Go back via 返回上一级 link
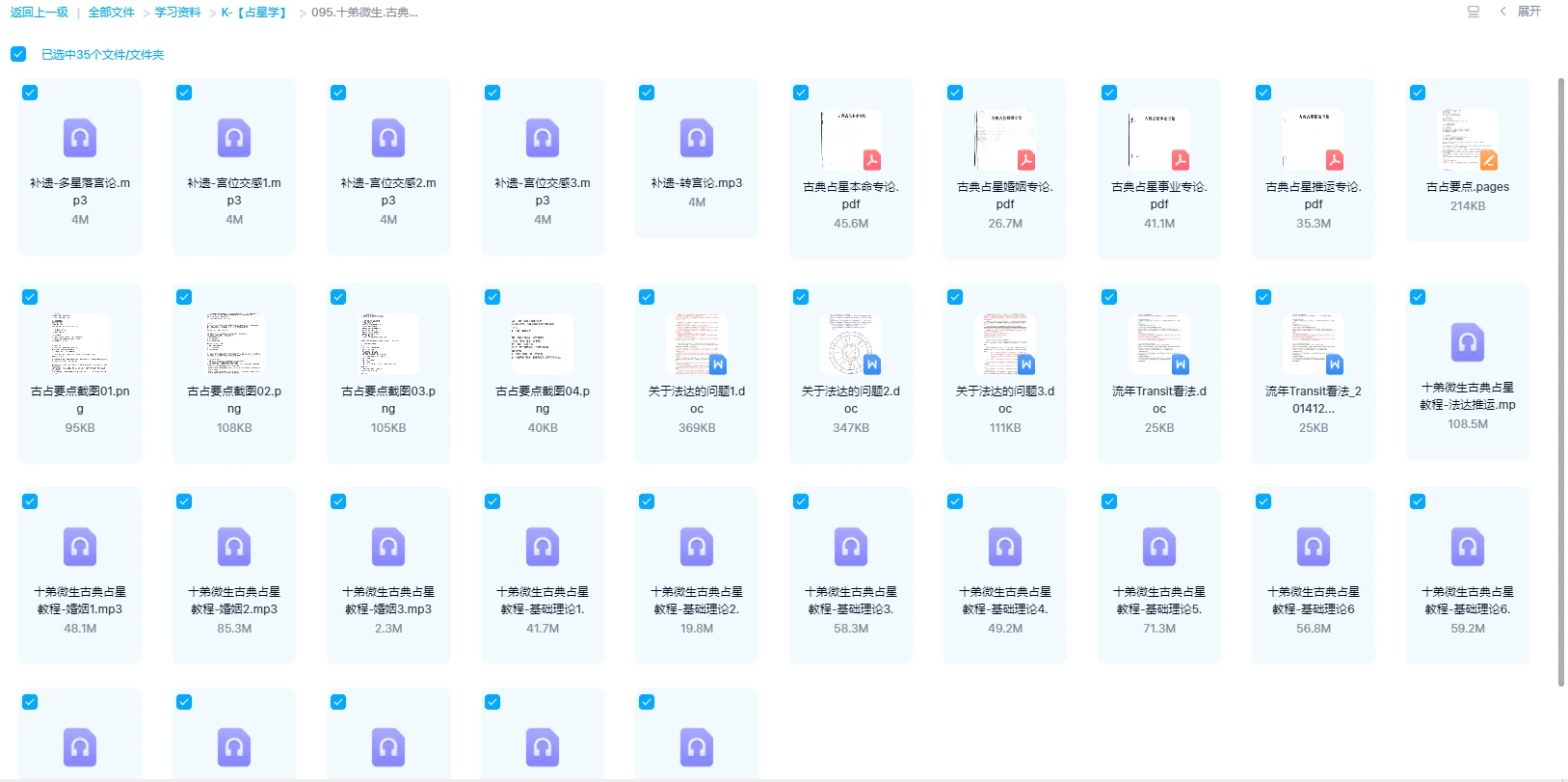This screenshot has width=1568, height=782. (40, 13)
